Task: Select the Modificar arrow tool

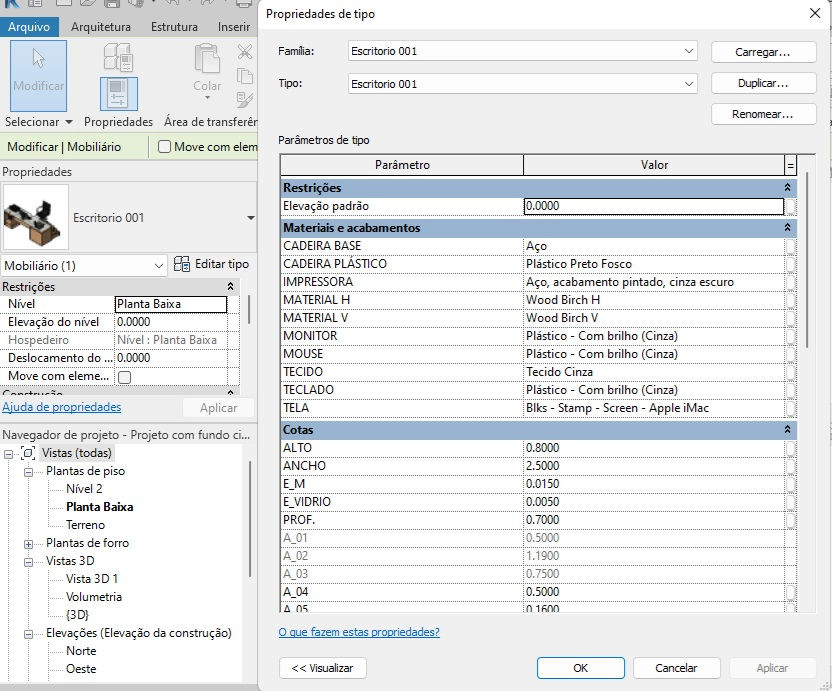Action: coord(38,75)
